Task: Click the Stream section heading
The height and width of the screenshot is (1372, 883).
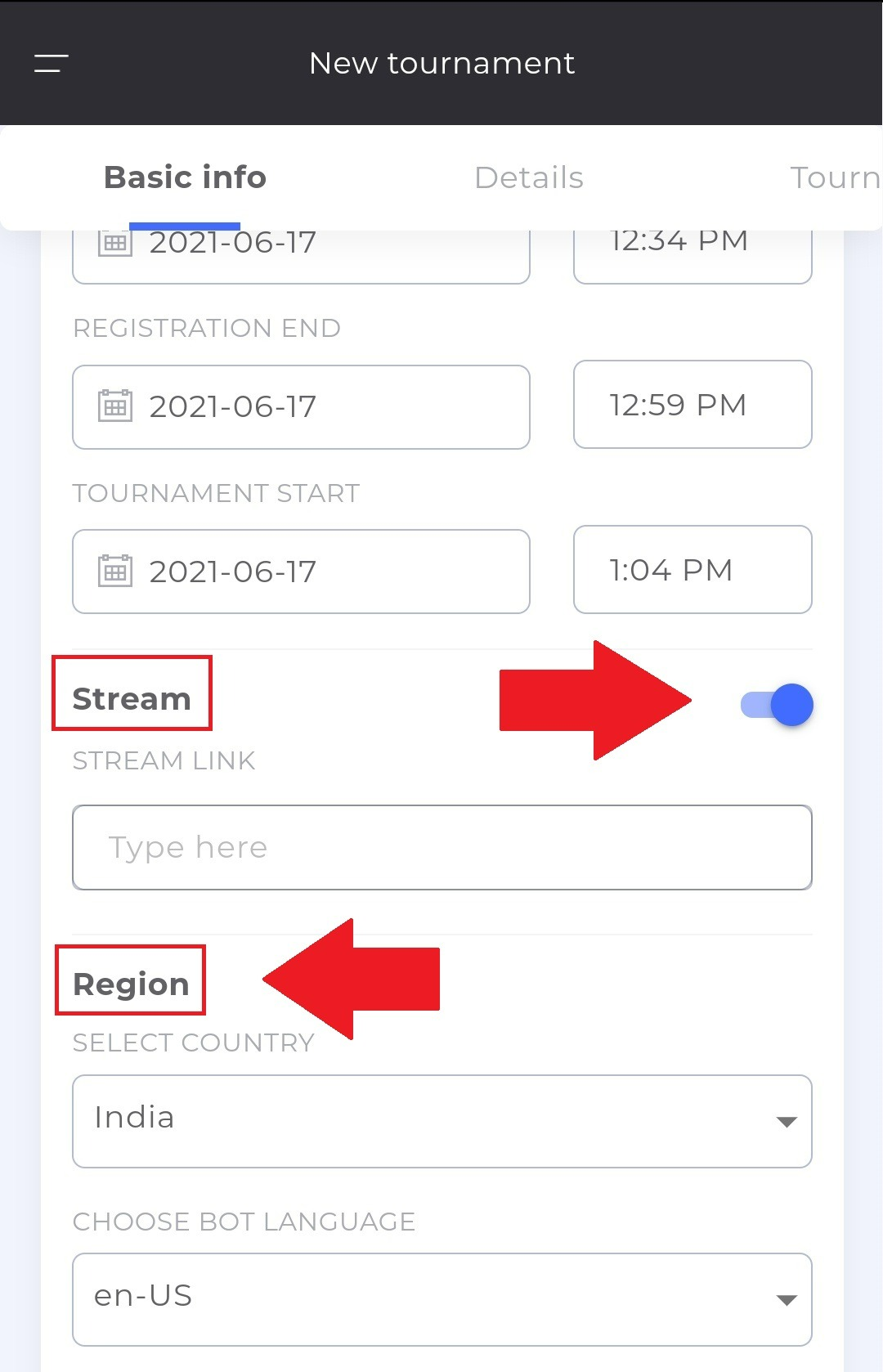Action: tap(132, 699)
